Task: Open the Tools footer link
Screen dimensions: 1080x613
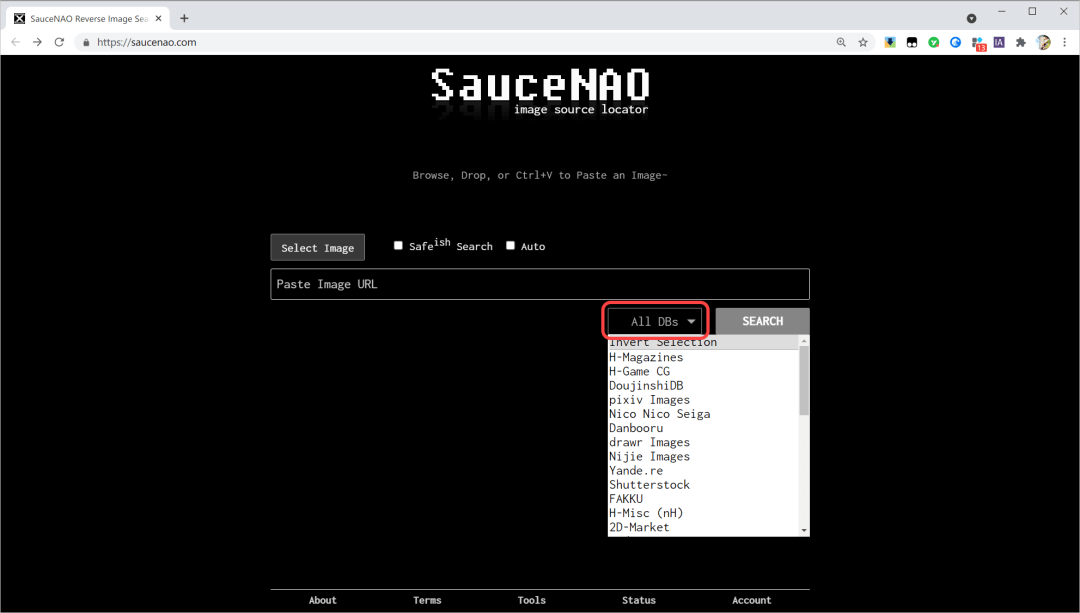Action: point(532,600)
